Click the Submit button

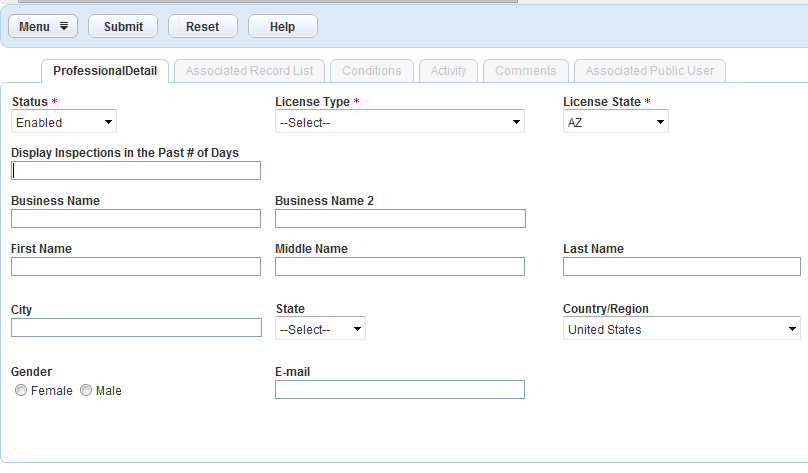[x=123, y=27]
